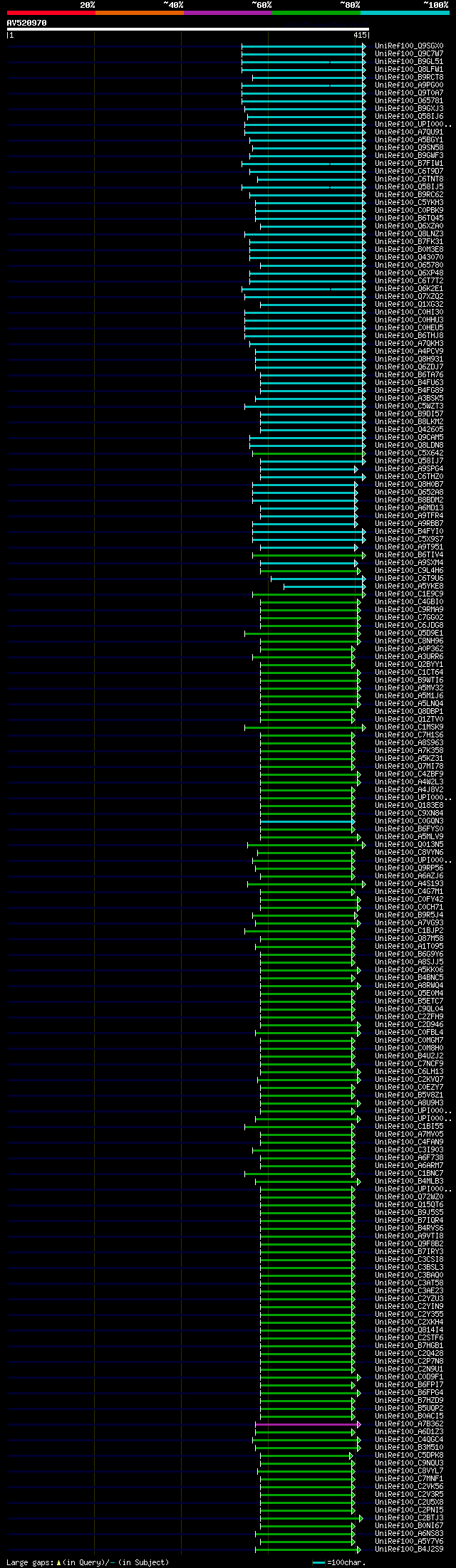This screenshot has height=1568, width=456.
Task: Click the cyan alignment bar for UniRef100_C0GQN3
Action: pos(307,821)
